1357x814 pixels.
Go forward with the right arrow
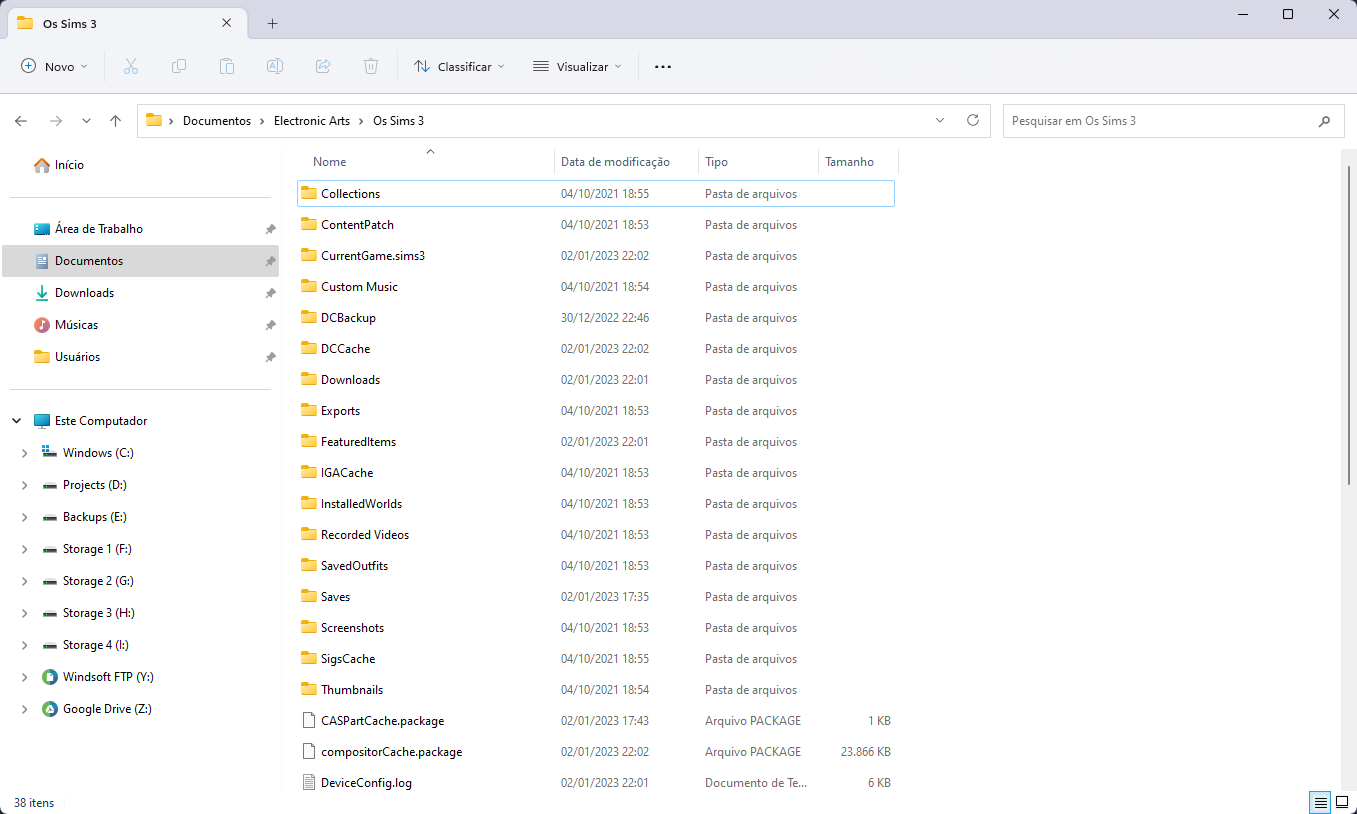56,121
